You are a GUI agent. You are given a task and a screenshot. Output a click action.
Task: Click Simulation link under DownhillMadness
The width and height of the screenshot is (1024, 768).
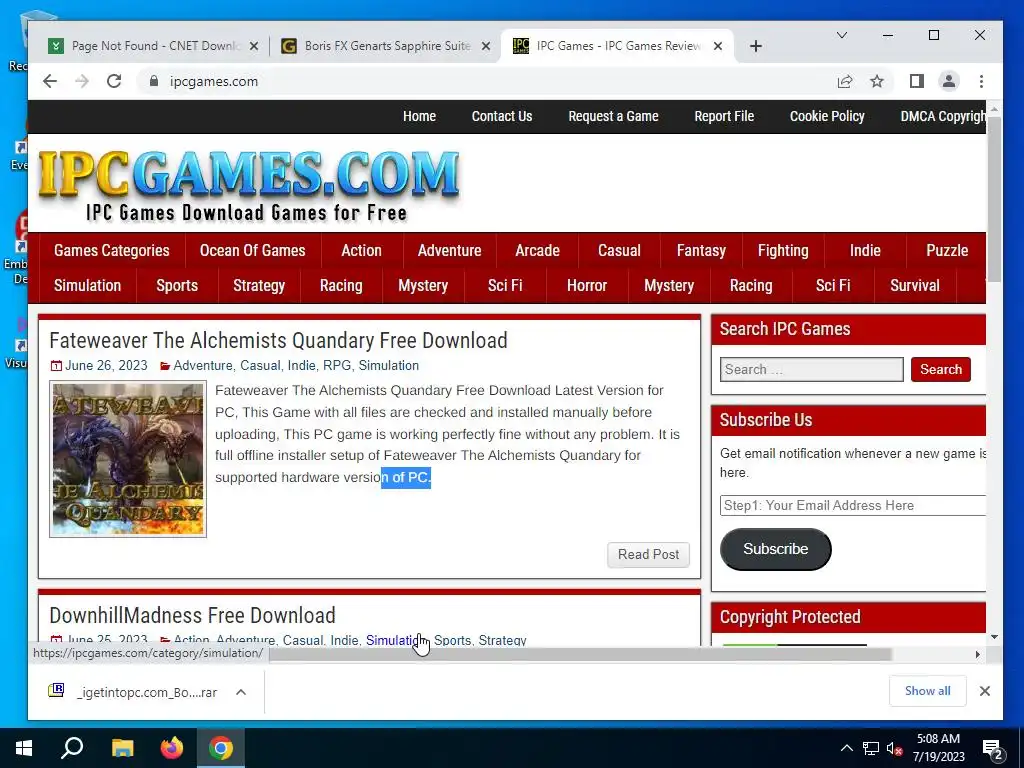pos(394,640)
